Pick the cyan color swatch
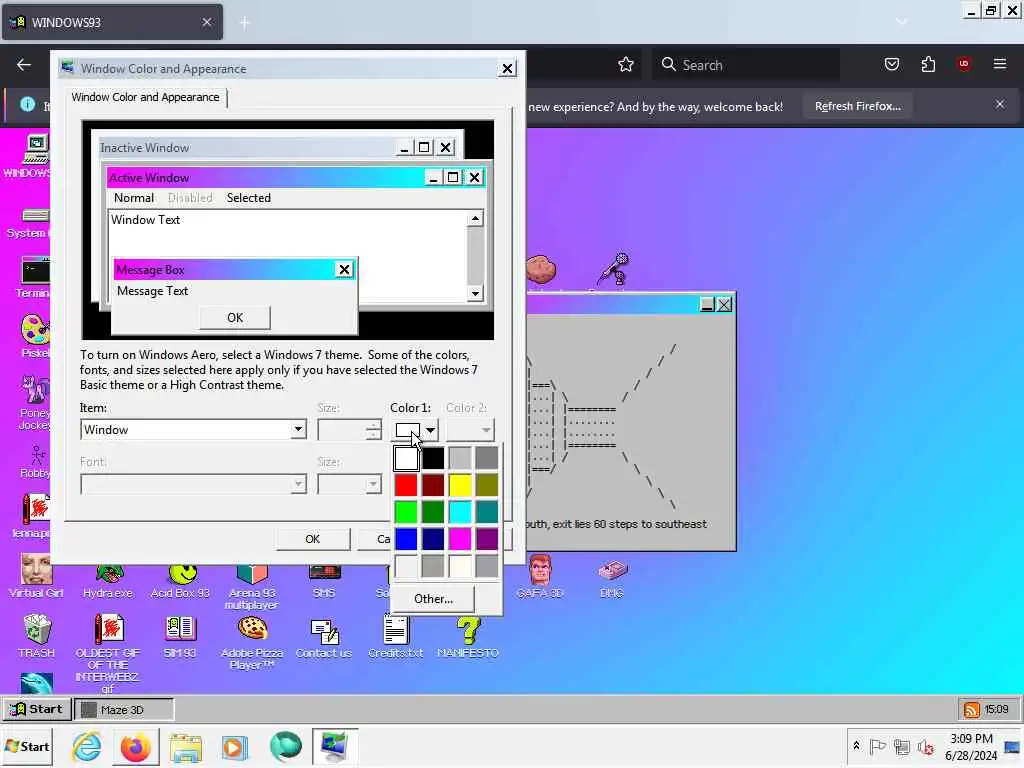 [460, 512]
